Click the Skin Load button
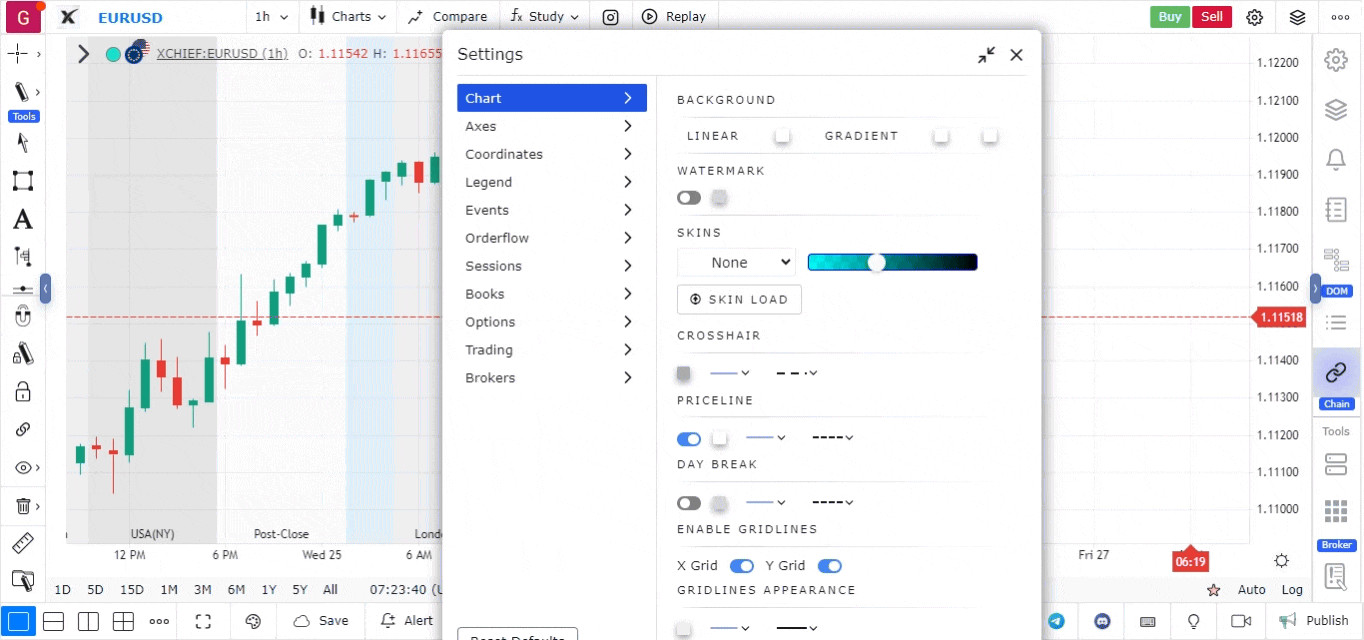Image resolution: width=1364 pixels, height=640 pixels. [739, 299]
